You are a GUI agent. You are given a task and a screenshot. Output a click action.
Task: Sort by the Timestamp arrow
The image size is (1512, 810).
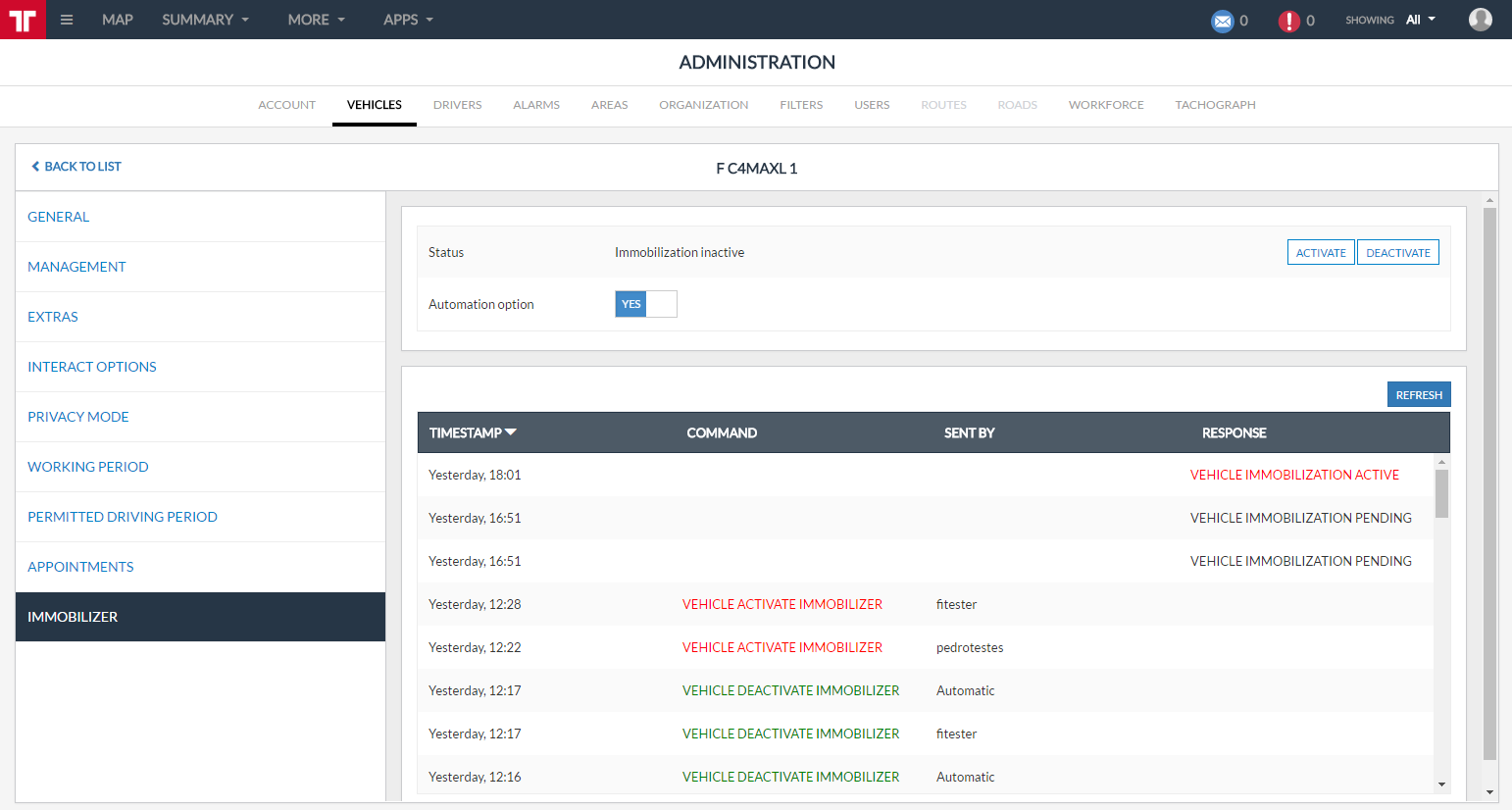pos(511,432)
